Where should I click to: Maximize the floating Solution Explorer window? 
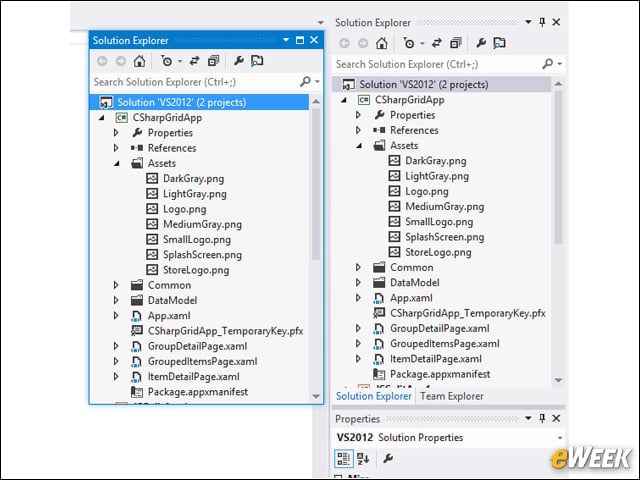click(300, 40)
